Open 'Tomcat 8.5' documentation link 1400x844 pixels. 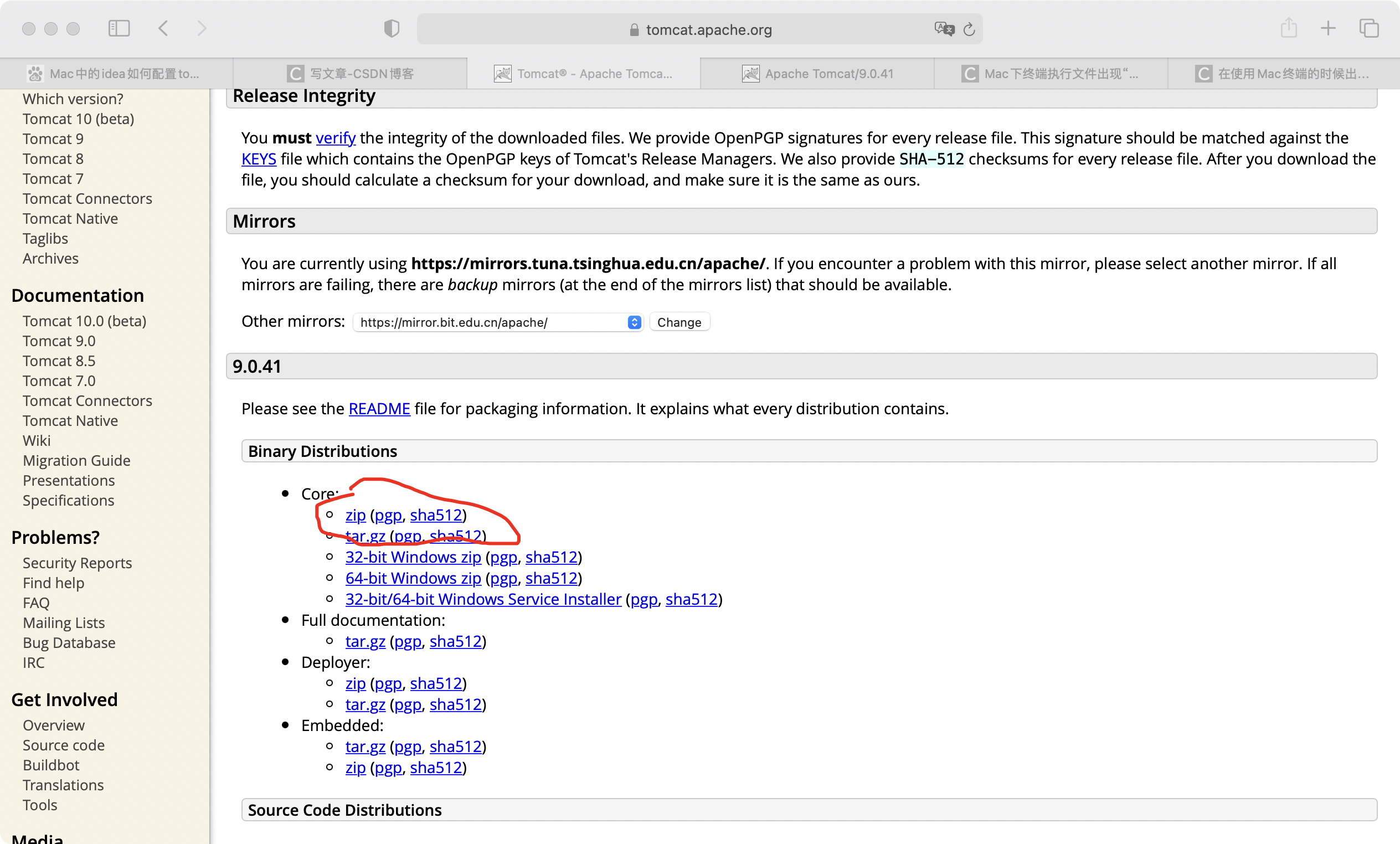pos(59,361)
